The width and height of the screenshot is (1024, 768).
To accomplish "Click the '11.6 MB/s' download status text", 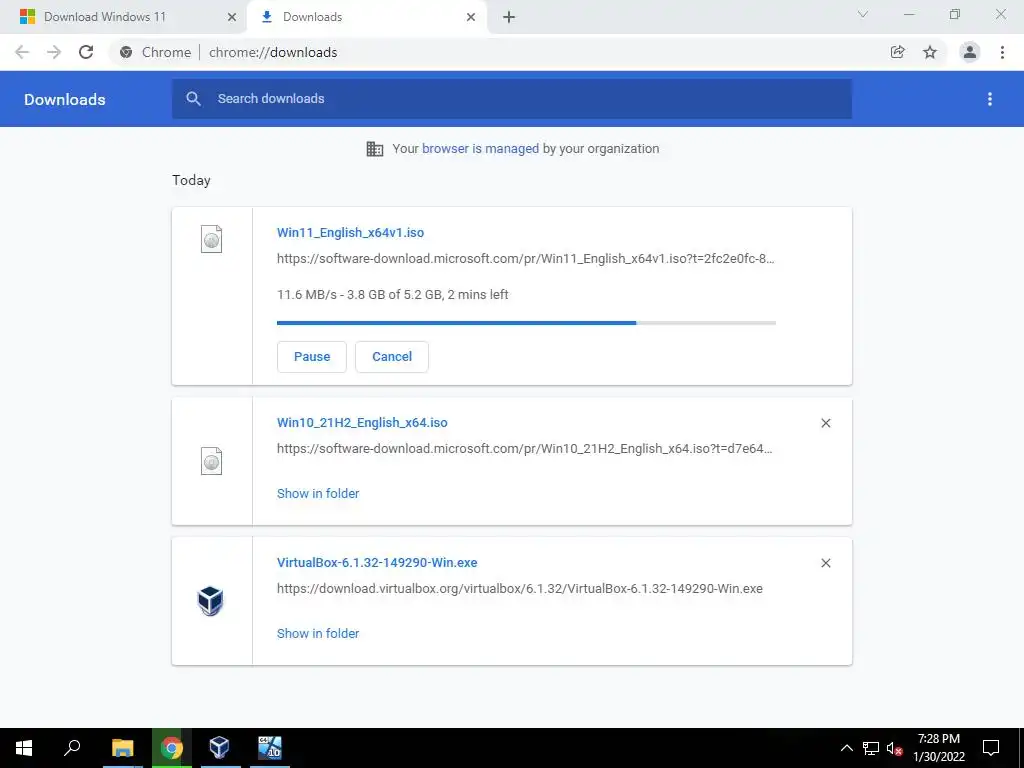I will (x=392, y=295).
